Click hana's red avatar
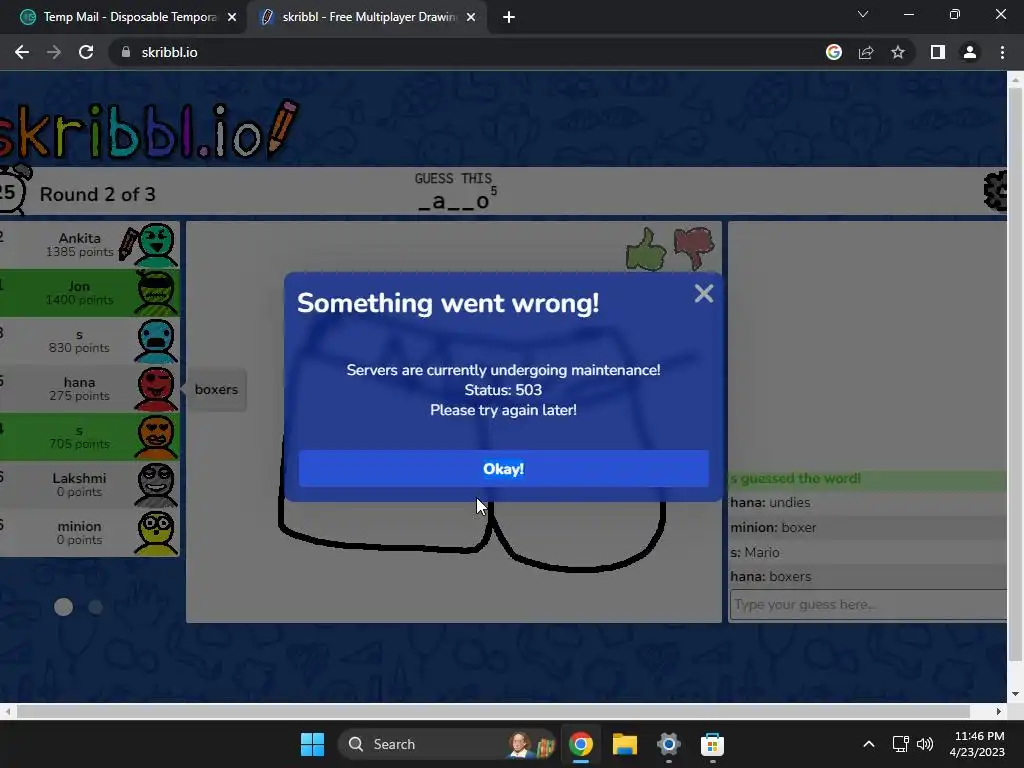The height and width of the screenshot is (768, 1024). coord(156,389)
